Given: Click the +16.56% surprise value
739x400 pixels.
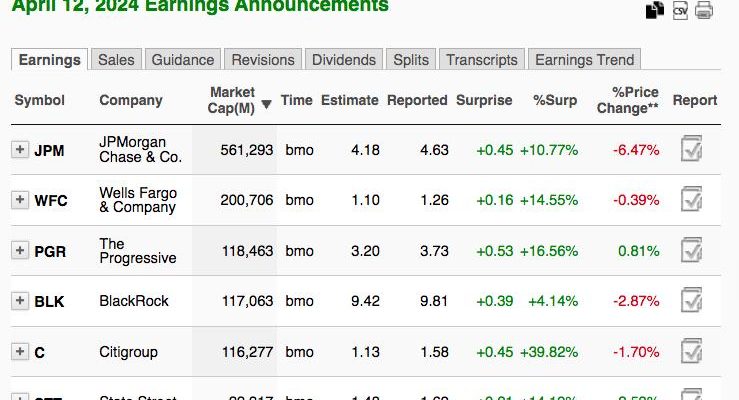Looking at the screenshot, I should [x=549, y=251].
